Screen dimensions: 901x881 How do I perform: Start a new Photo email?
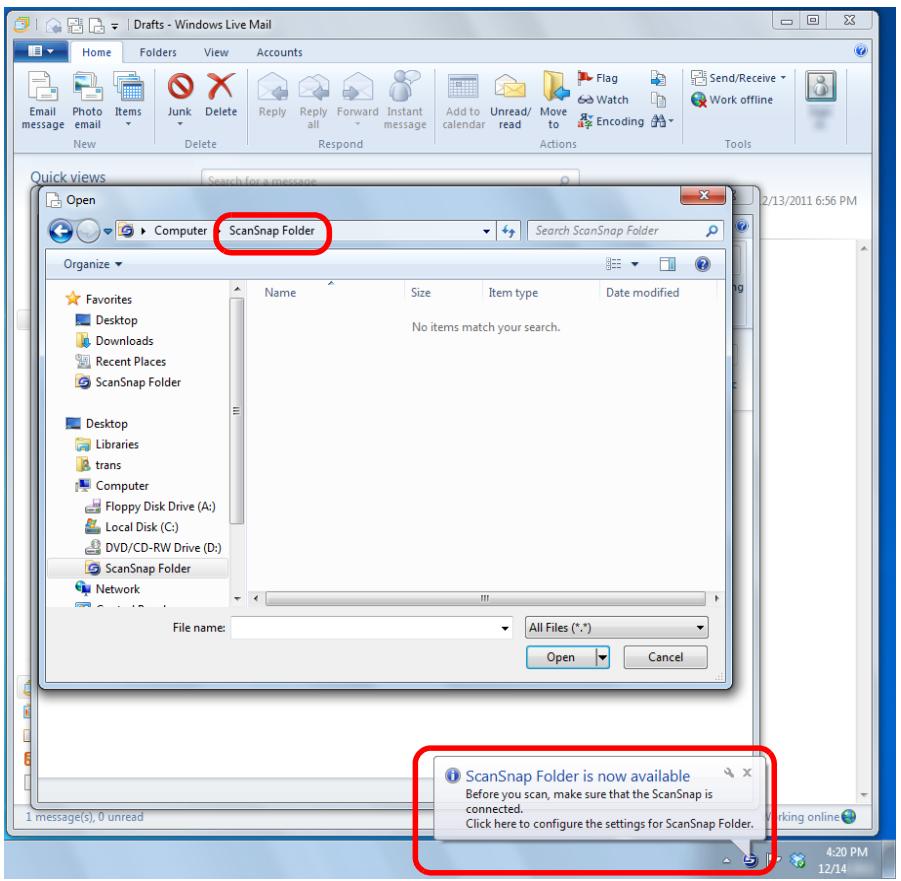[x=87, y=101]
